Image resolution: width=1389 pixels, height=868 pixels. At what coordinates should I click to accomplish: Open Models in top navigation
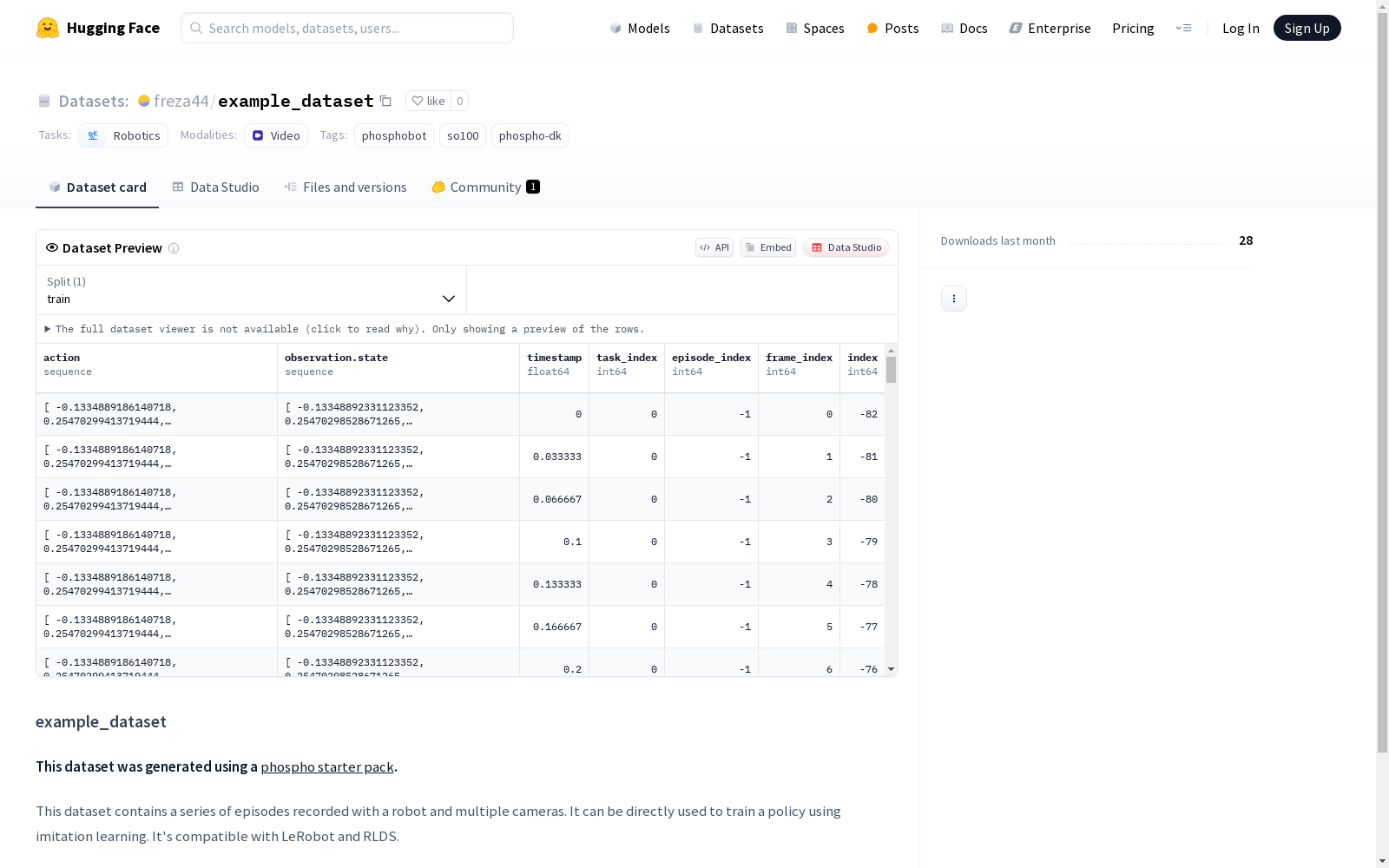click(x=640, y=28)
